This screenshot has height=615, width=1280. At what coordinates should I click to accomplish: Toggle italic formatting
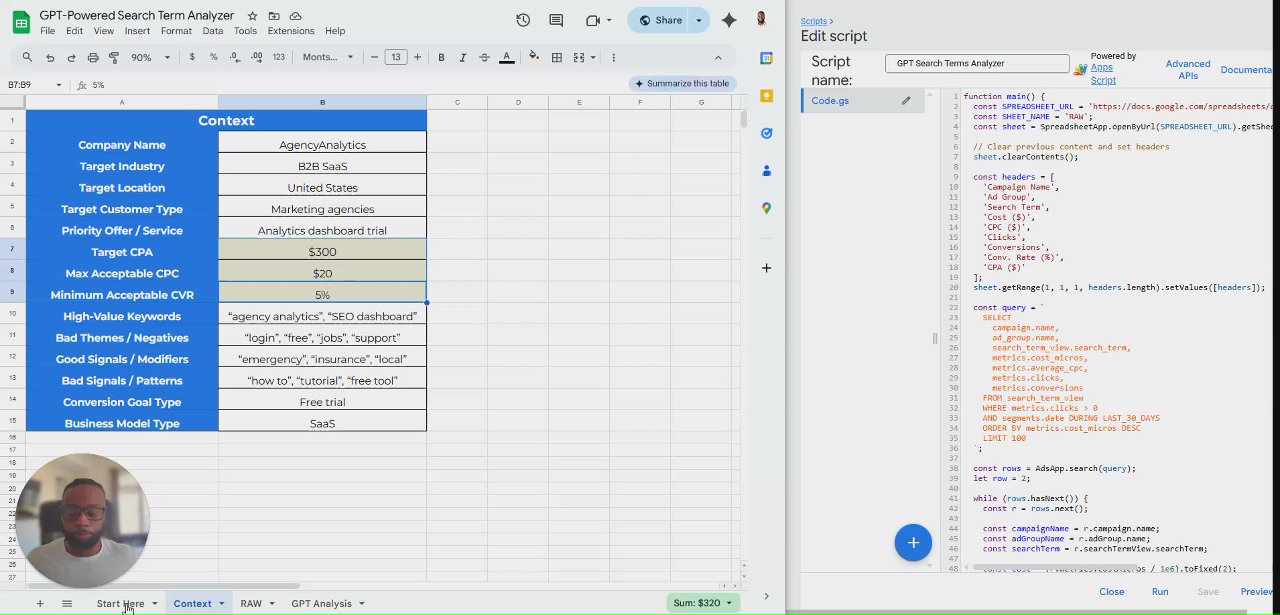point(463,57)
